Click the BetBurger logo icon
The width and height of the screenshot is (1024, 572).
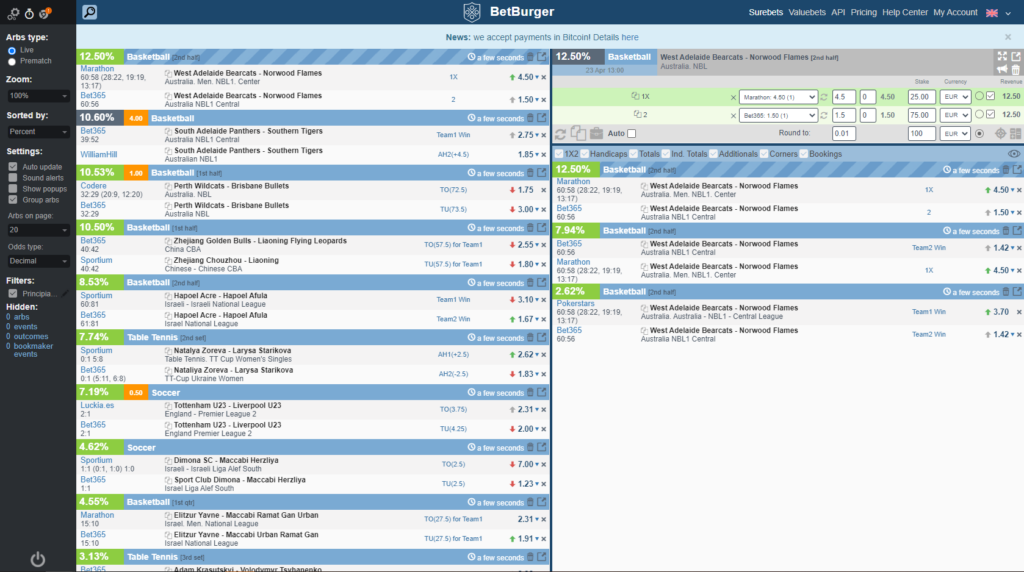[x=472, y=12]
